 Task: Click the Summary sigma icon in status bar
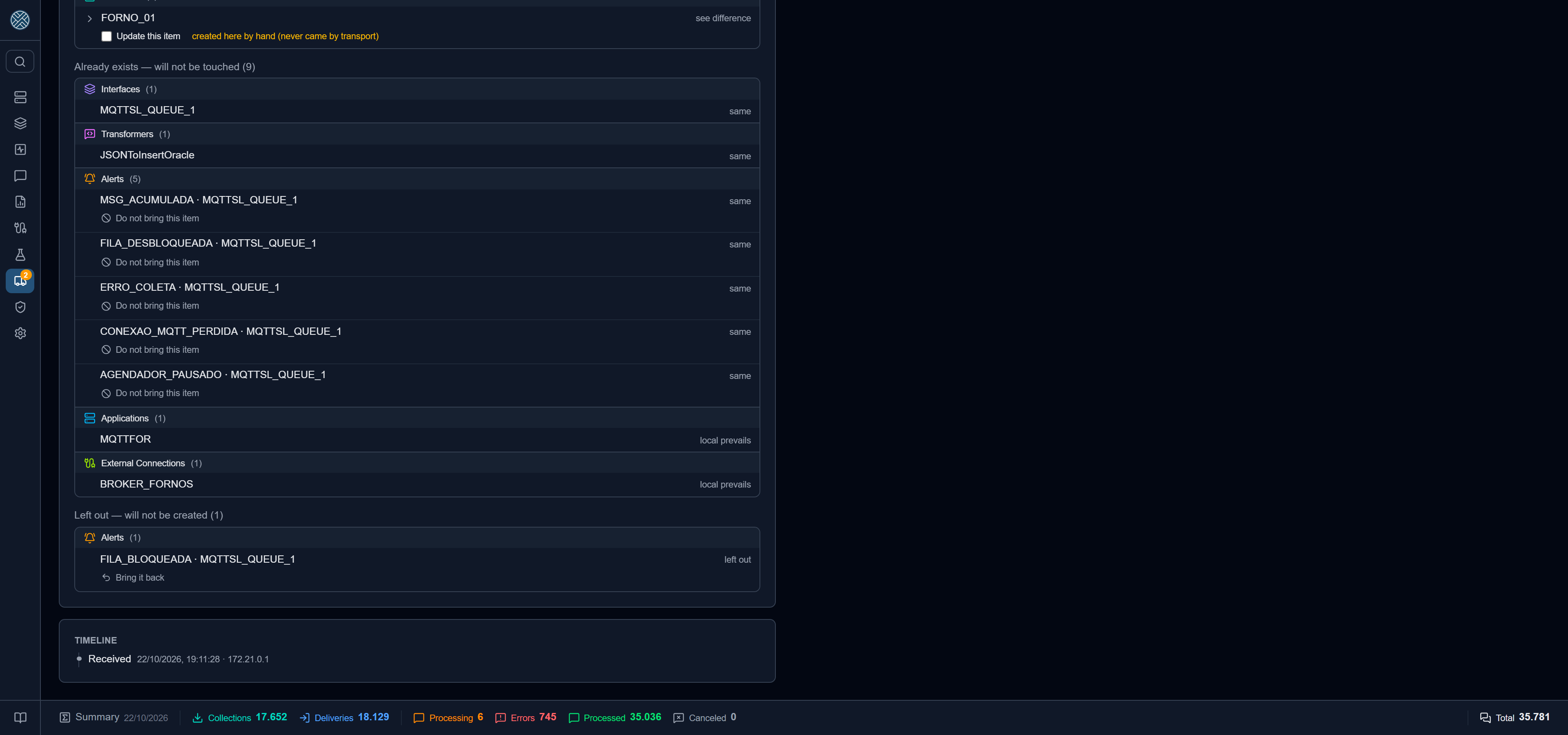pyautogui.click(x=65, y=717)
